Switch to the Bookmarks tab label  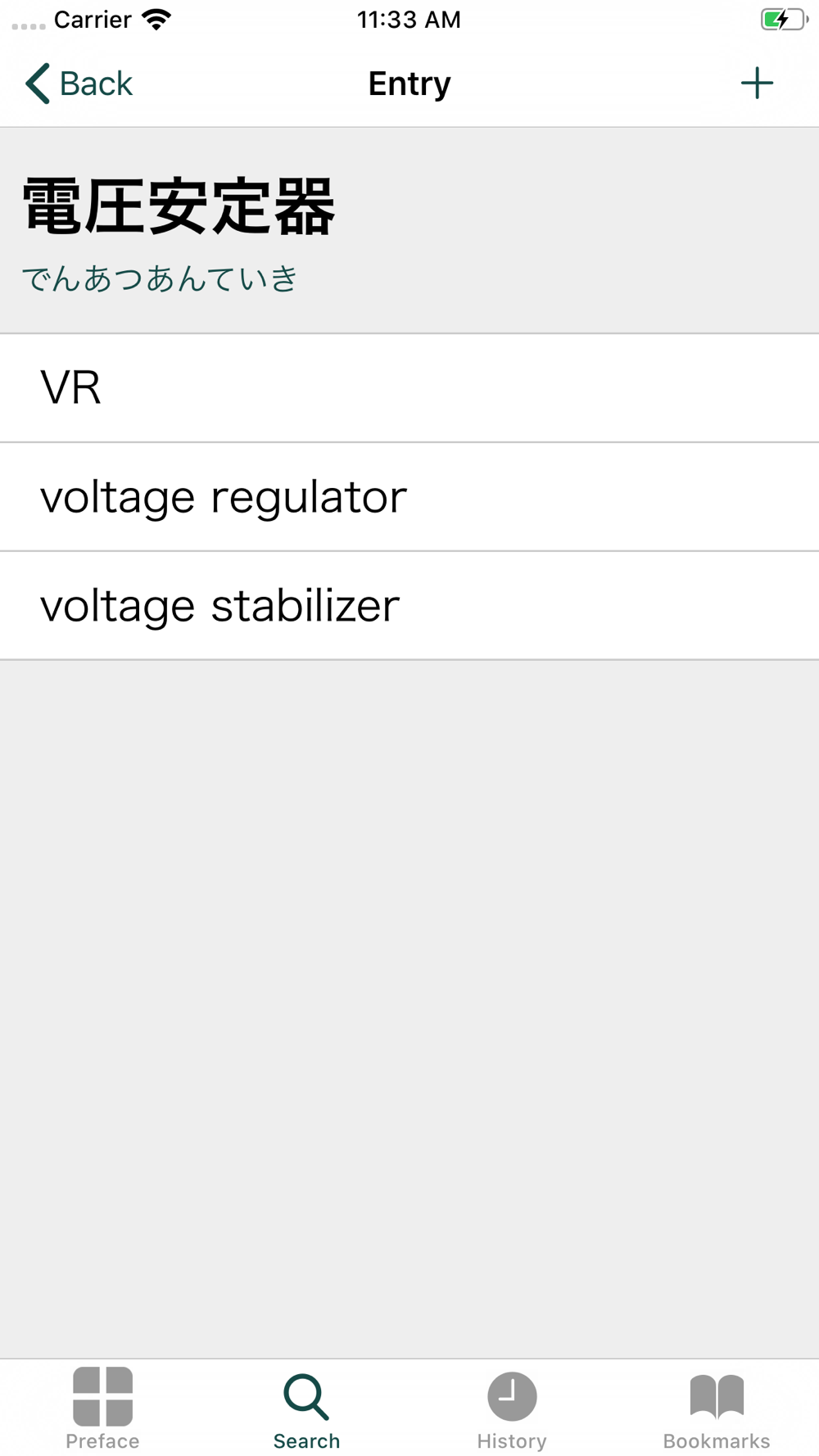(717, 1440)
